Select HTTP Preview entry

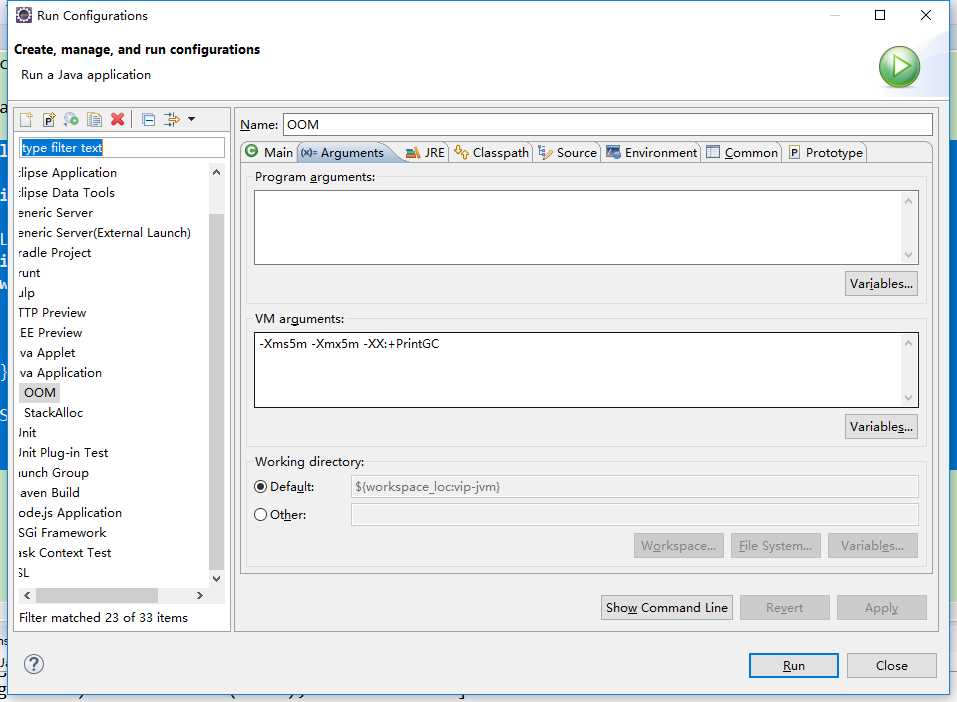tap(52, 313)
